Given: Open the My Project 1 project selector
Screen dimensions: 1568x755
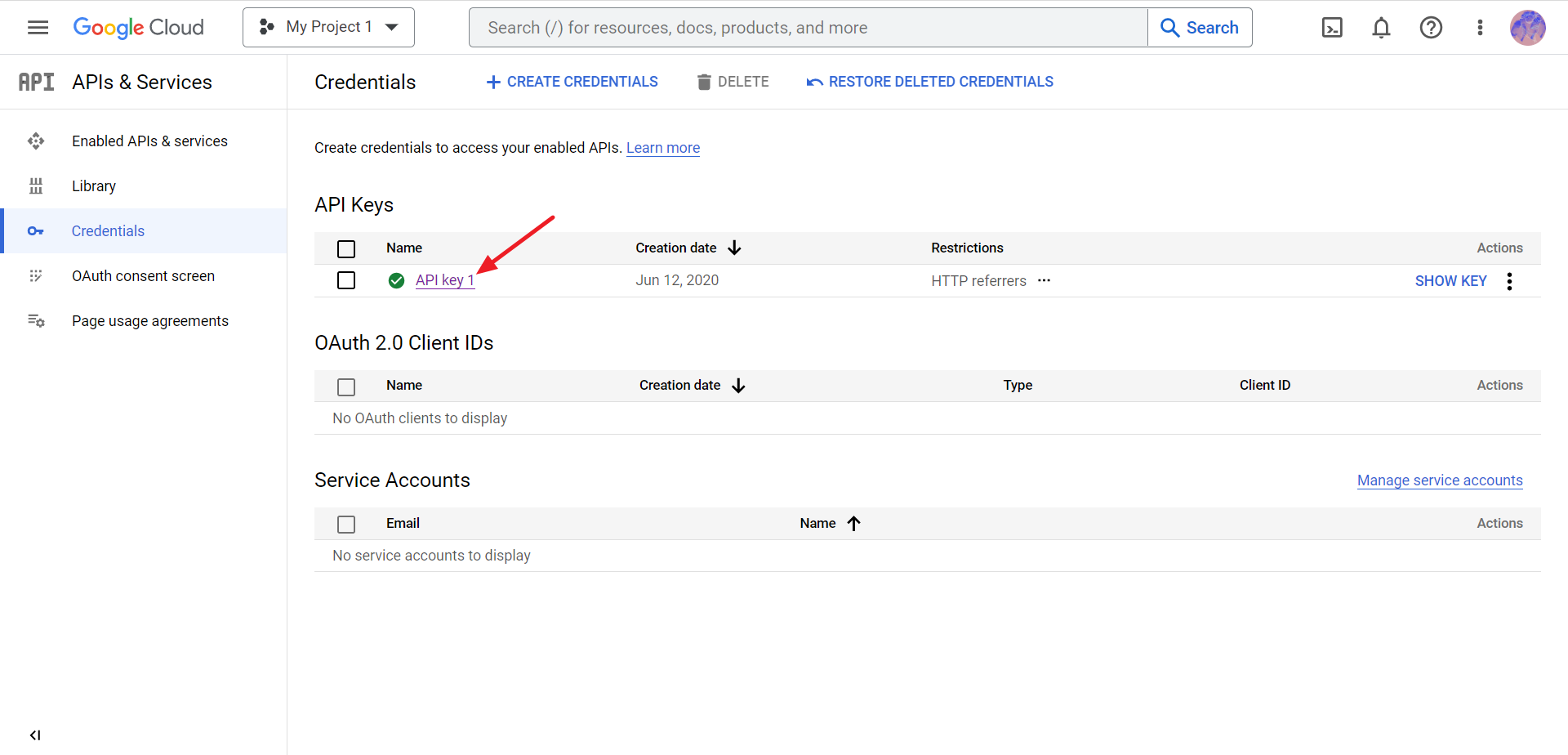Looking at the screenshot, I should pos(328,28).
